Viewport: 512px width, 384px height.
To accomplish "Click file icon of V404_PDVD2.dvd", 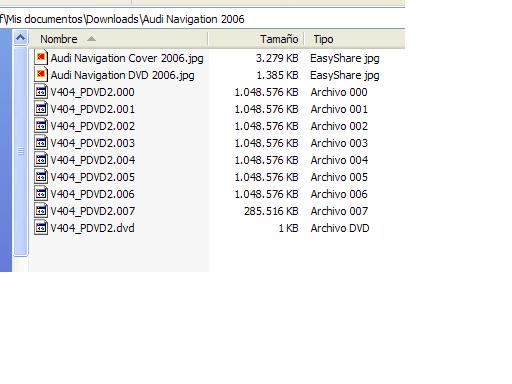I will pos(41,227).
